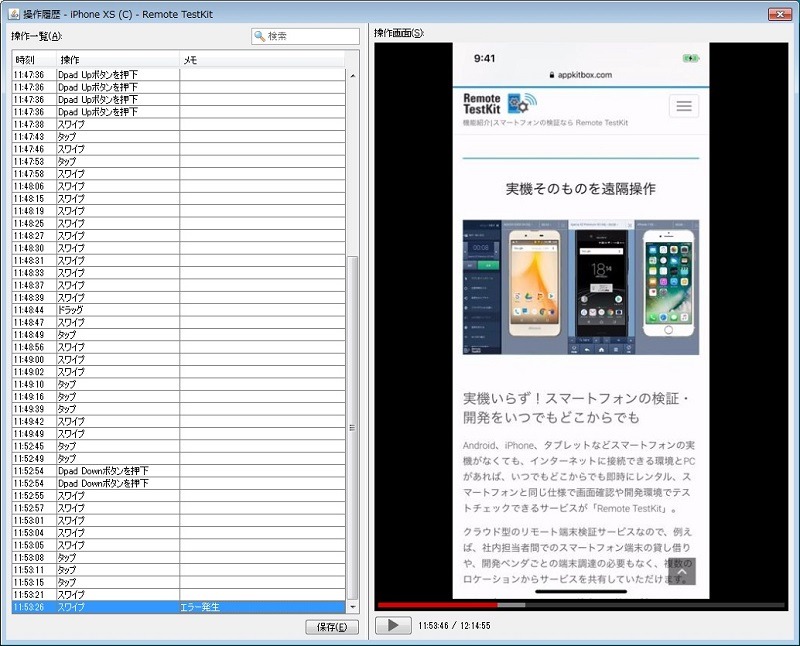Click the iPhone home indicator bar
This screenshot has height=646, width=800.
click(581, 592)
